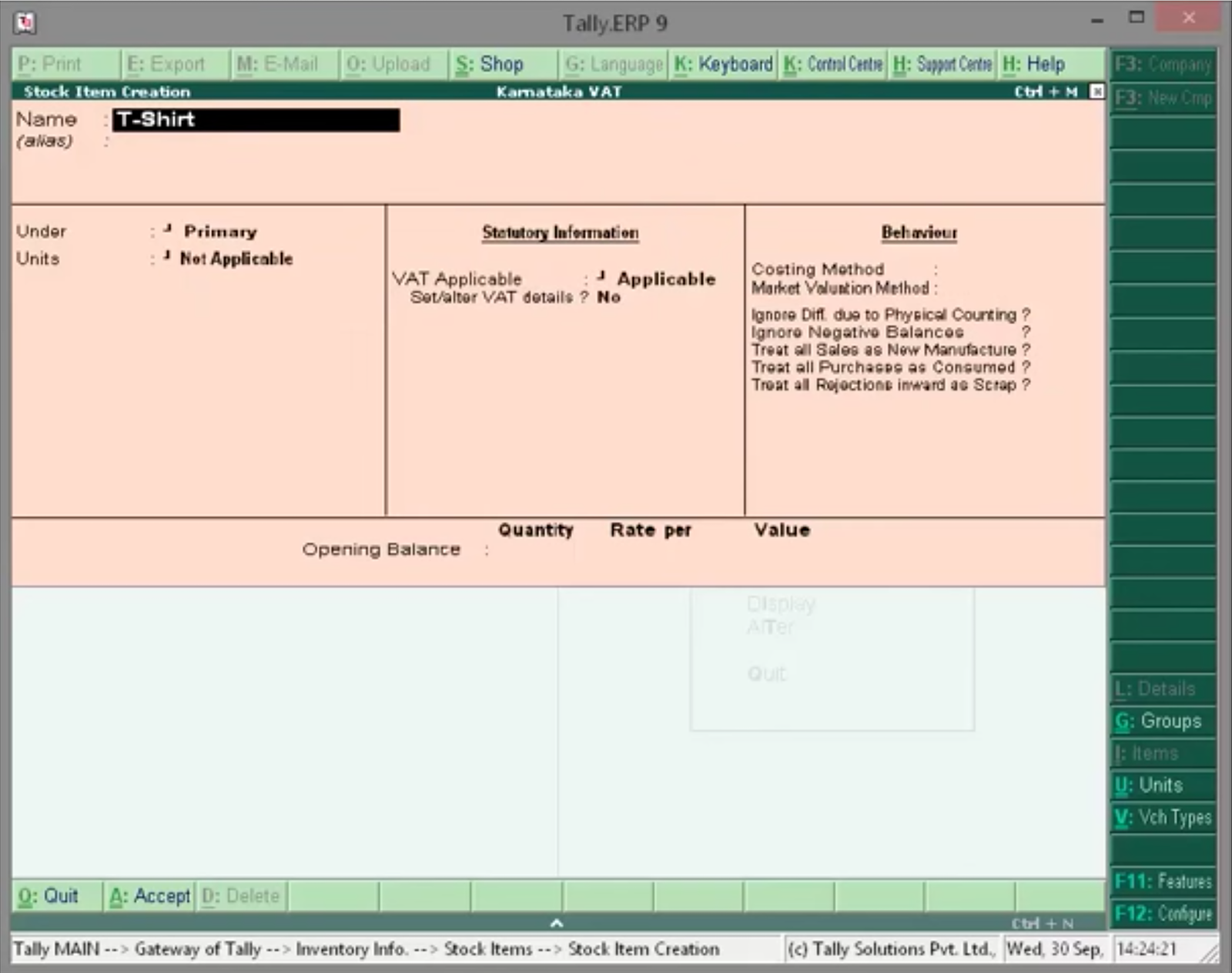Open the K: Control Centre
The width and height of the screenshot is (1232, 973).
tap(832, 64)
